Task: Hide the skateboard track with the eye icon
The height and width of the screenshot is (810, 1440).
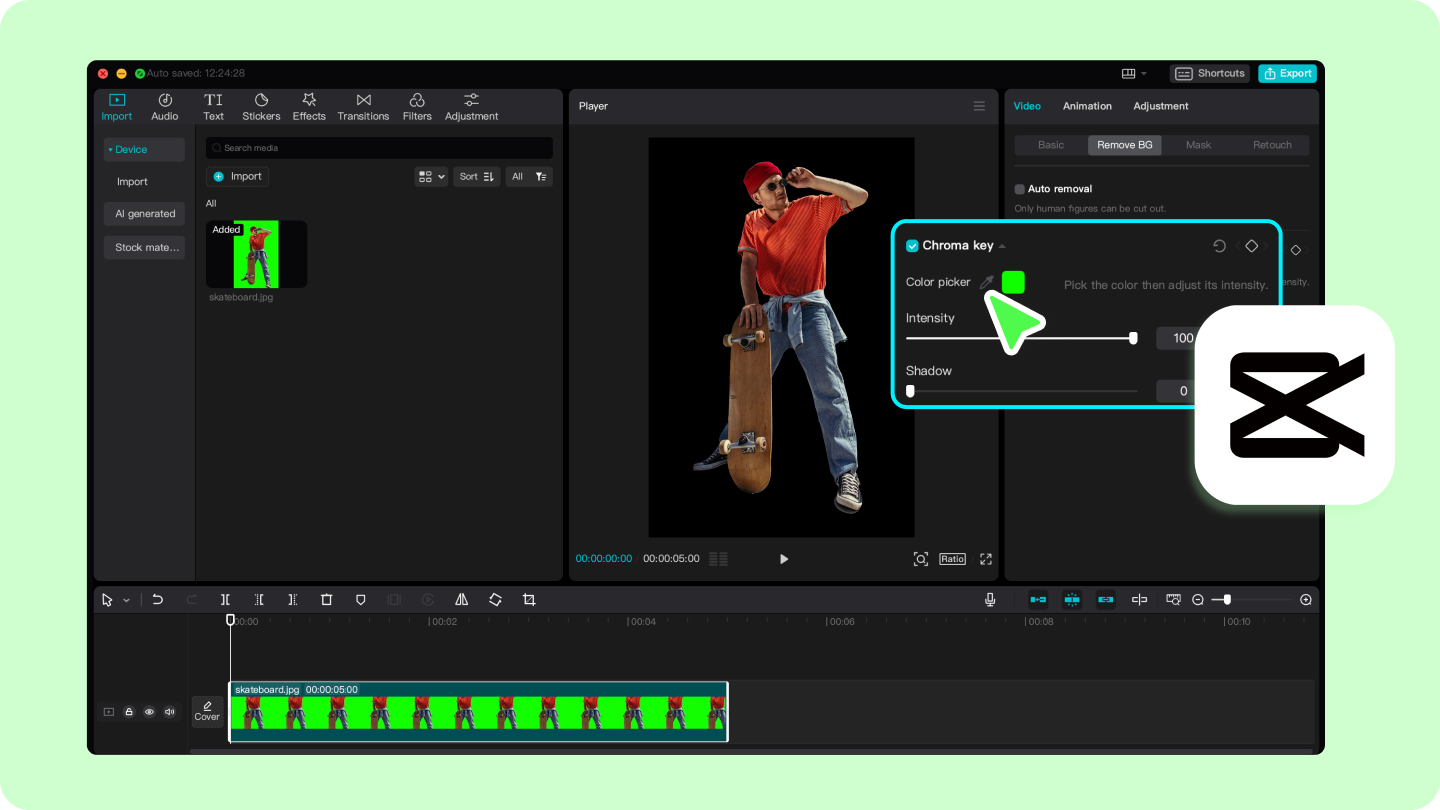Action: pos(149,711)
